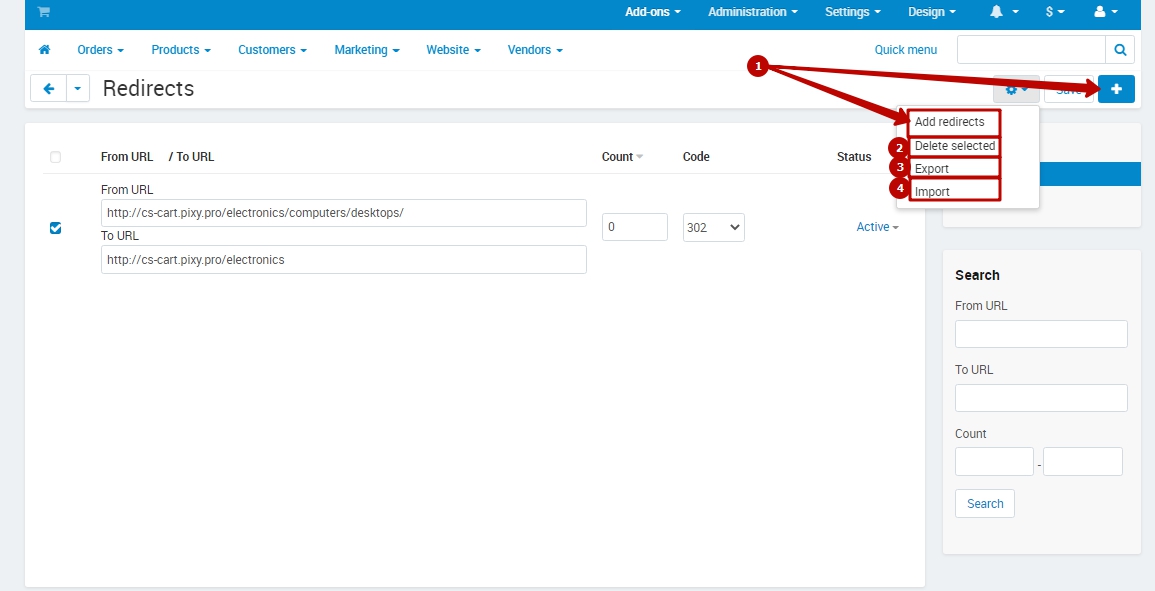Open the Products dropdown menu
The image size is (1155, 591).
pyautogui.click(x=180, y=50)
